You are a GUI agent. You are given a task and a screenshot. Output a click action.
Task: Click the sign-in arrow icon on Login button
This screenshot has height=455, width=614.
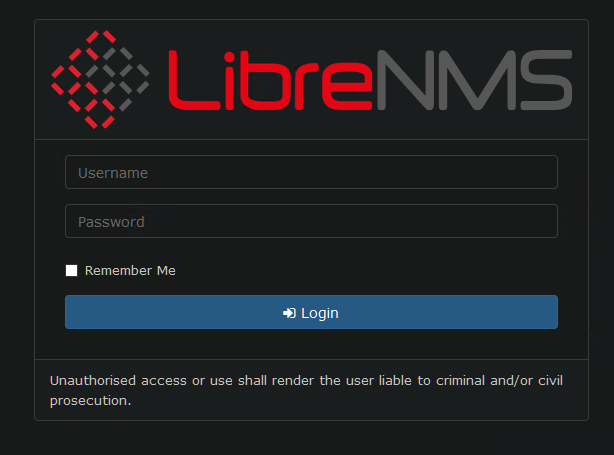point(289,313)
